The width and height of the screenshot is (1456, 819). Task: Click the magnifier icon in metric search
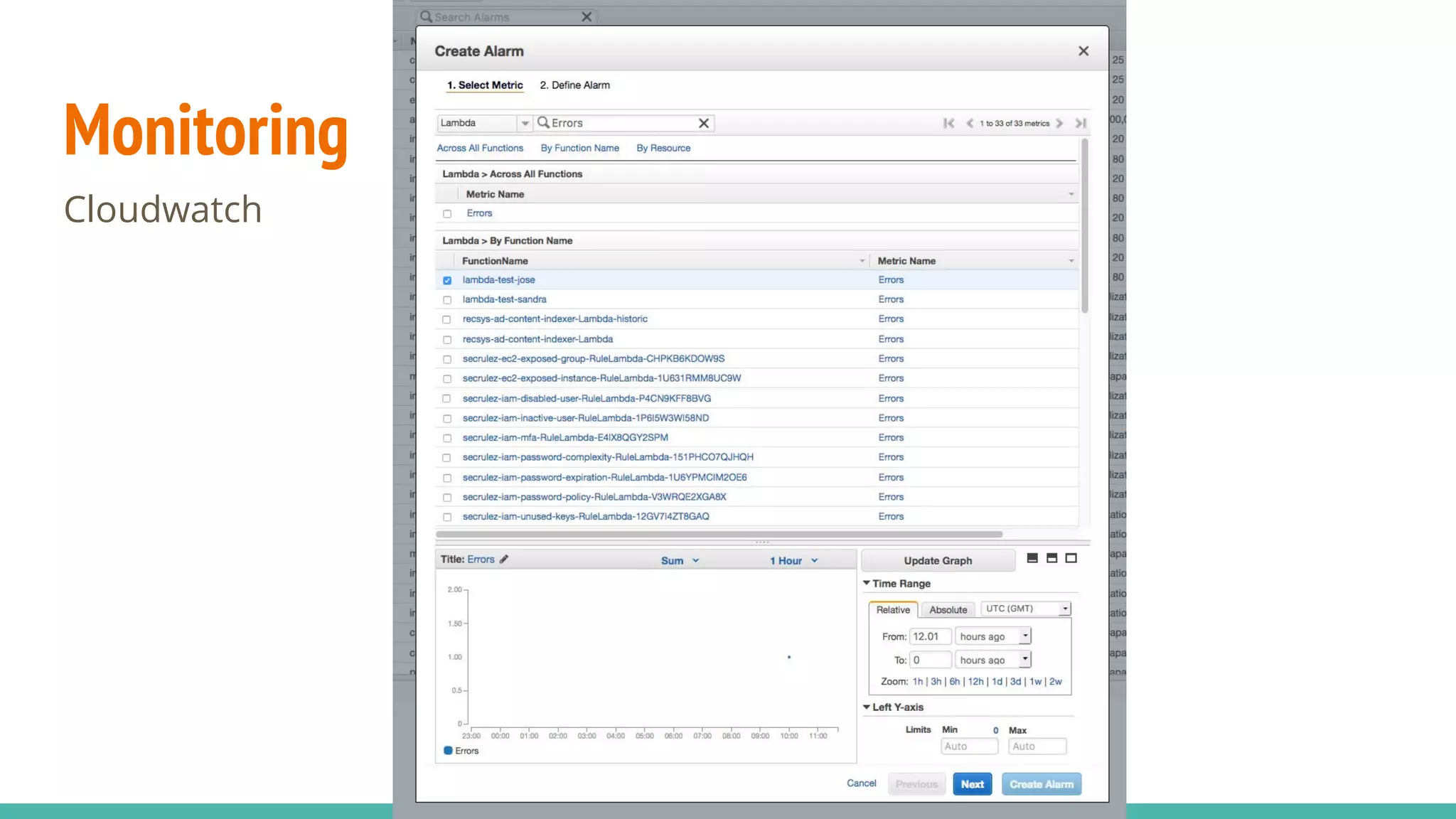tap(543, 123)
